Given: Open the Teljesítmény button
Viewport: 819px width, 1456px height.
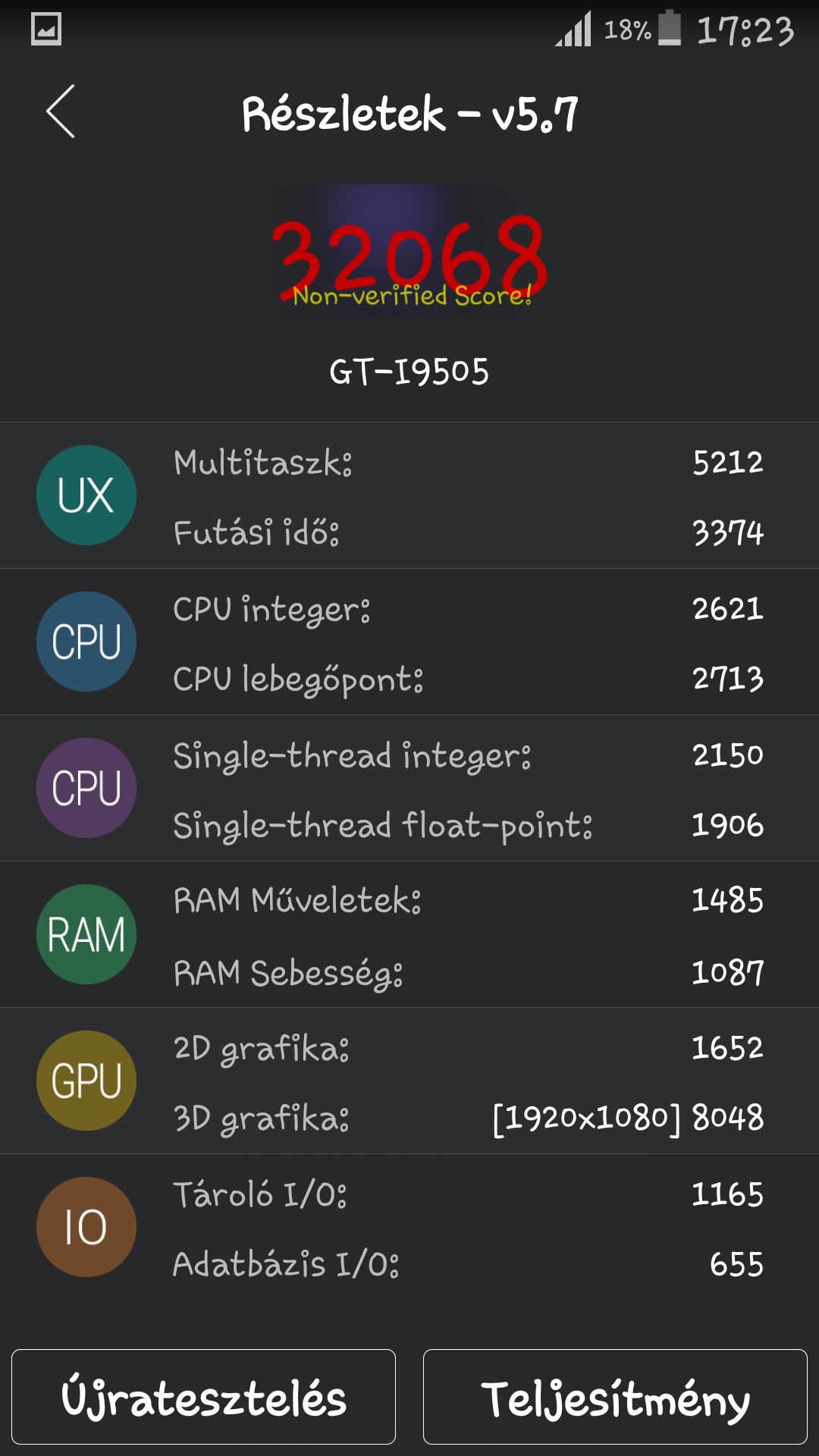Looking at the screenshot, I should [x=615, y=1397].
